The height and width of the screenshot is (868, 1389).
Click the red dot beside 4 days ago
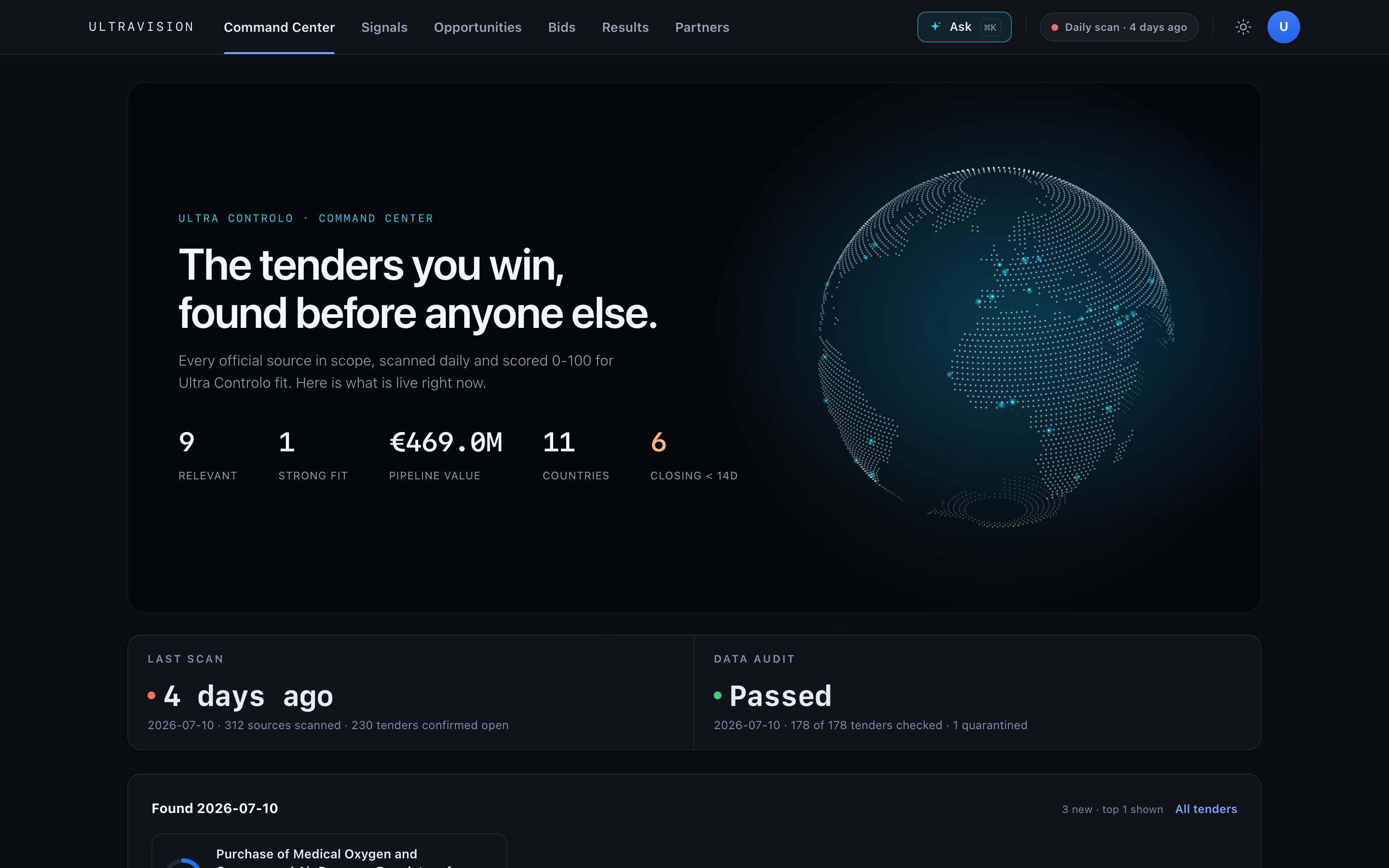tap(151, 695)
